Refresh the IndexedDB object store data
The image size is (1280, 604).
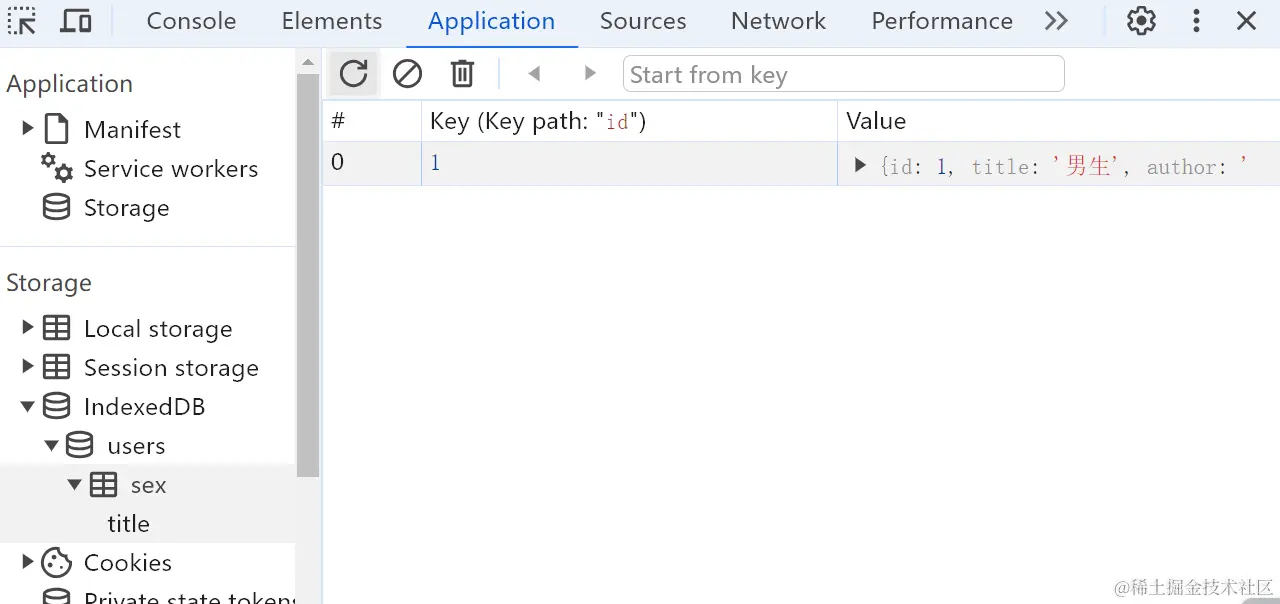point(354,73)
